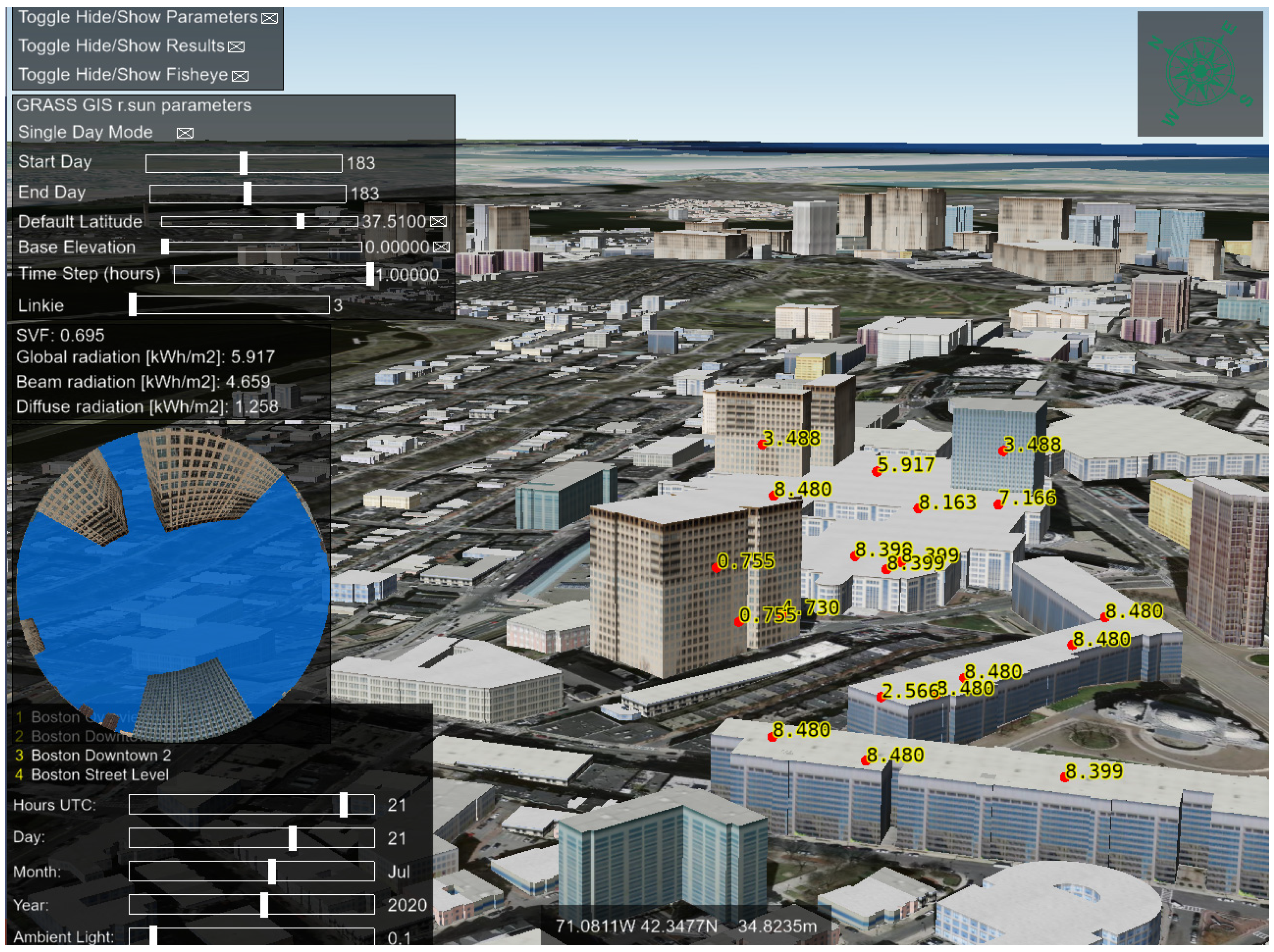Select the Boston Street Level viewpoint
This screenshot has height=952, width=1274.
coord(99,775)
